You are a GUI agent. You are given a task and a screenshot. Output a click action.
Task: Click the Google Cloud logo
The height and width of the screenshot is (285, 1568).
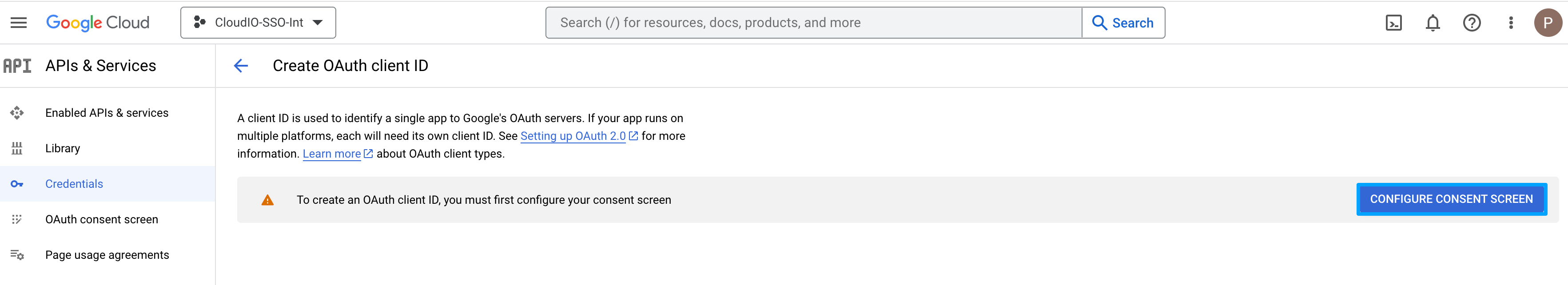coord(97,23)
